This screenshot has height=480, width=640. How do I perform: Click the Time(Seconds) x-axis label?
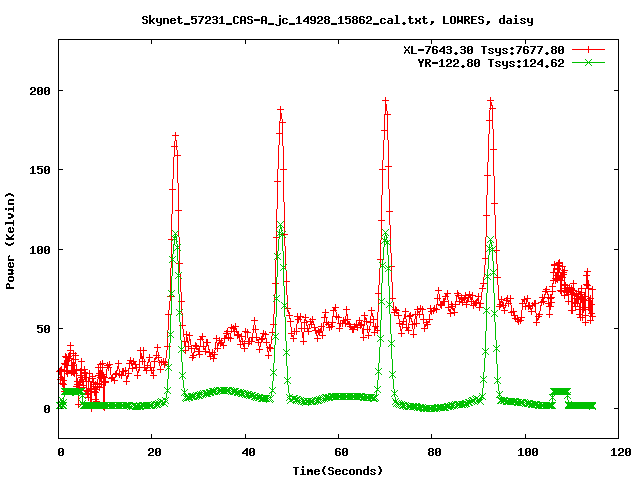pyautogui.click(x=338, y=471)
